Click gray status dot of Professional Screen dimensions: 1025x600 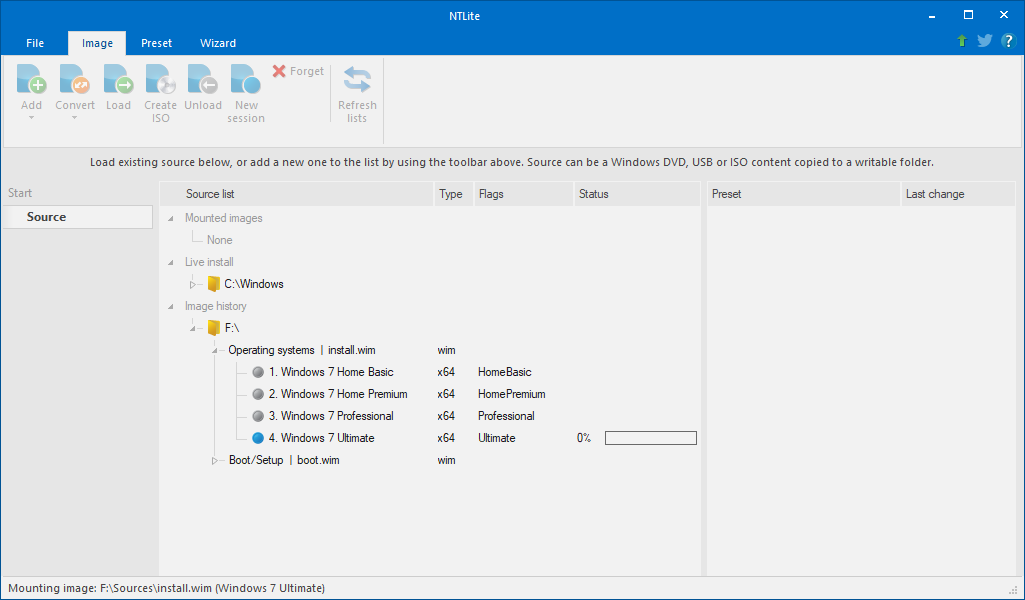(258, 416)
